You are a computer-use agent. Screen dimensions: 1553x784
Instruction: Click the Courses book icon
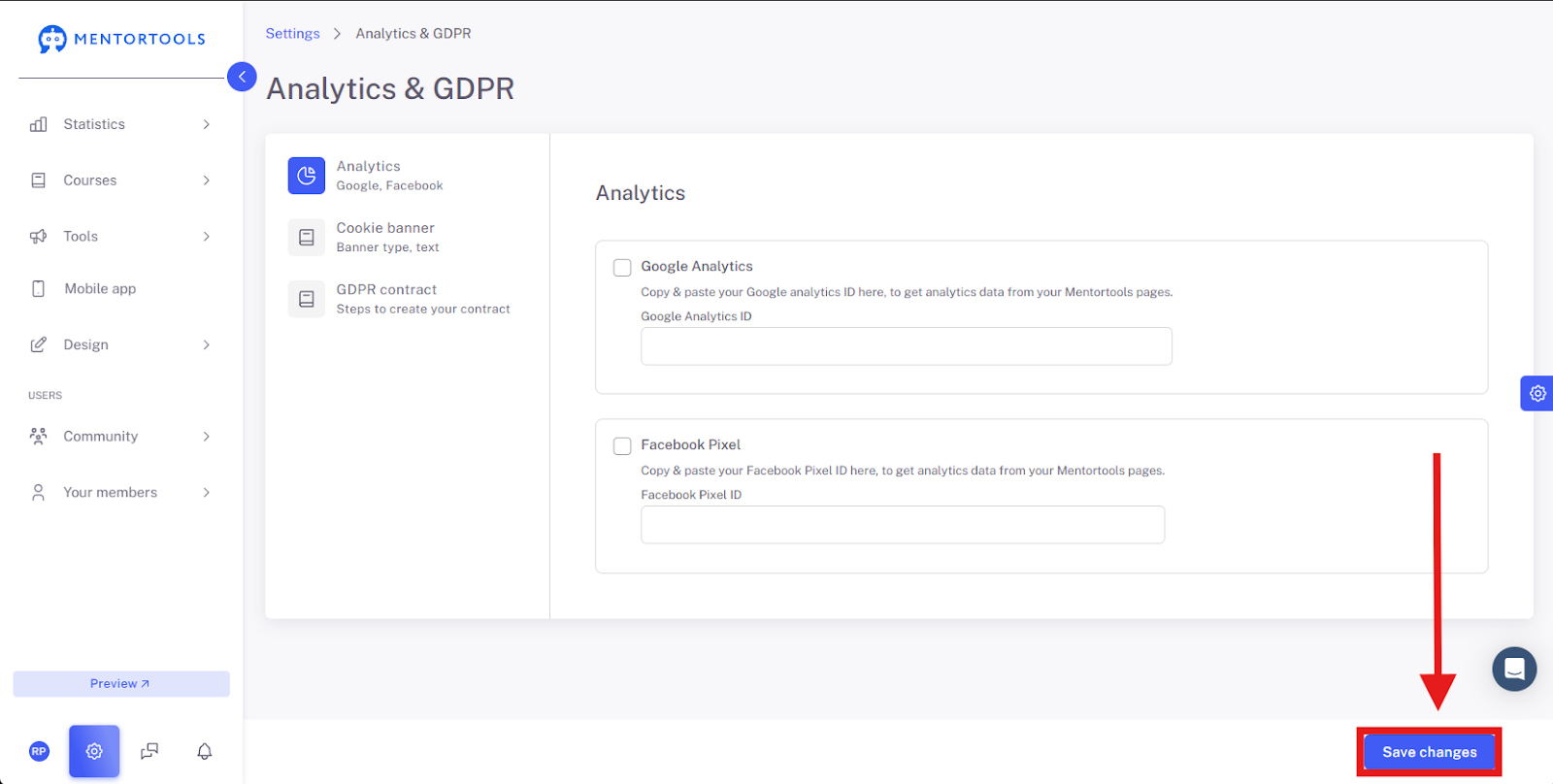tap(39, 180)
